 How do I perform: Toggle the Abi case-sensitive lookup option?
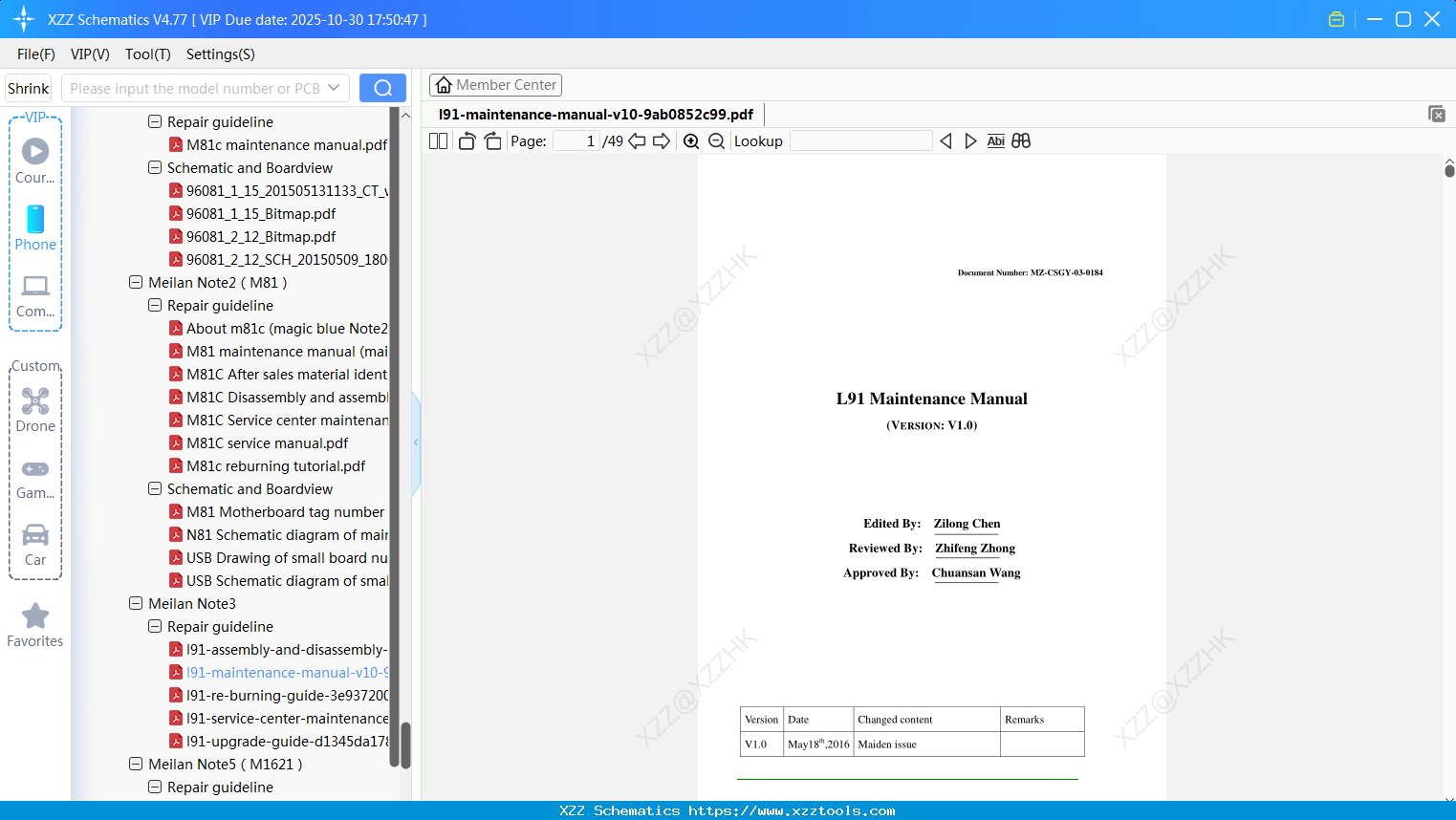pos(995,140)
